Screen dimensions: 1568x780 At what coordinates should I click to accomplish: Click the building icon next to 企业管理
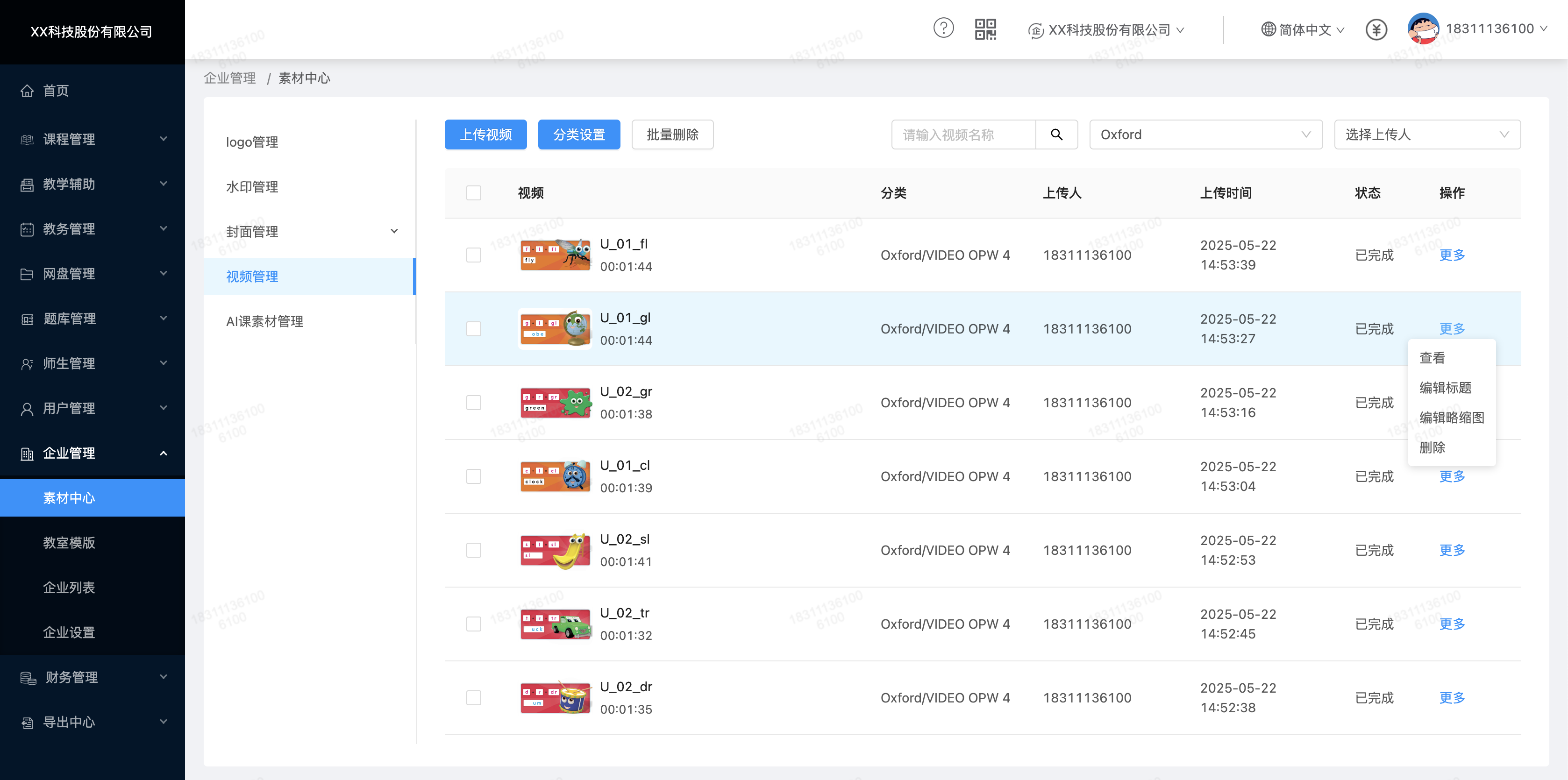[27, 453]
